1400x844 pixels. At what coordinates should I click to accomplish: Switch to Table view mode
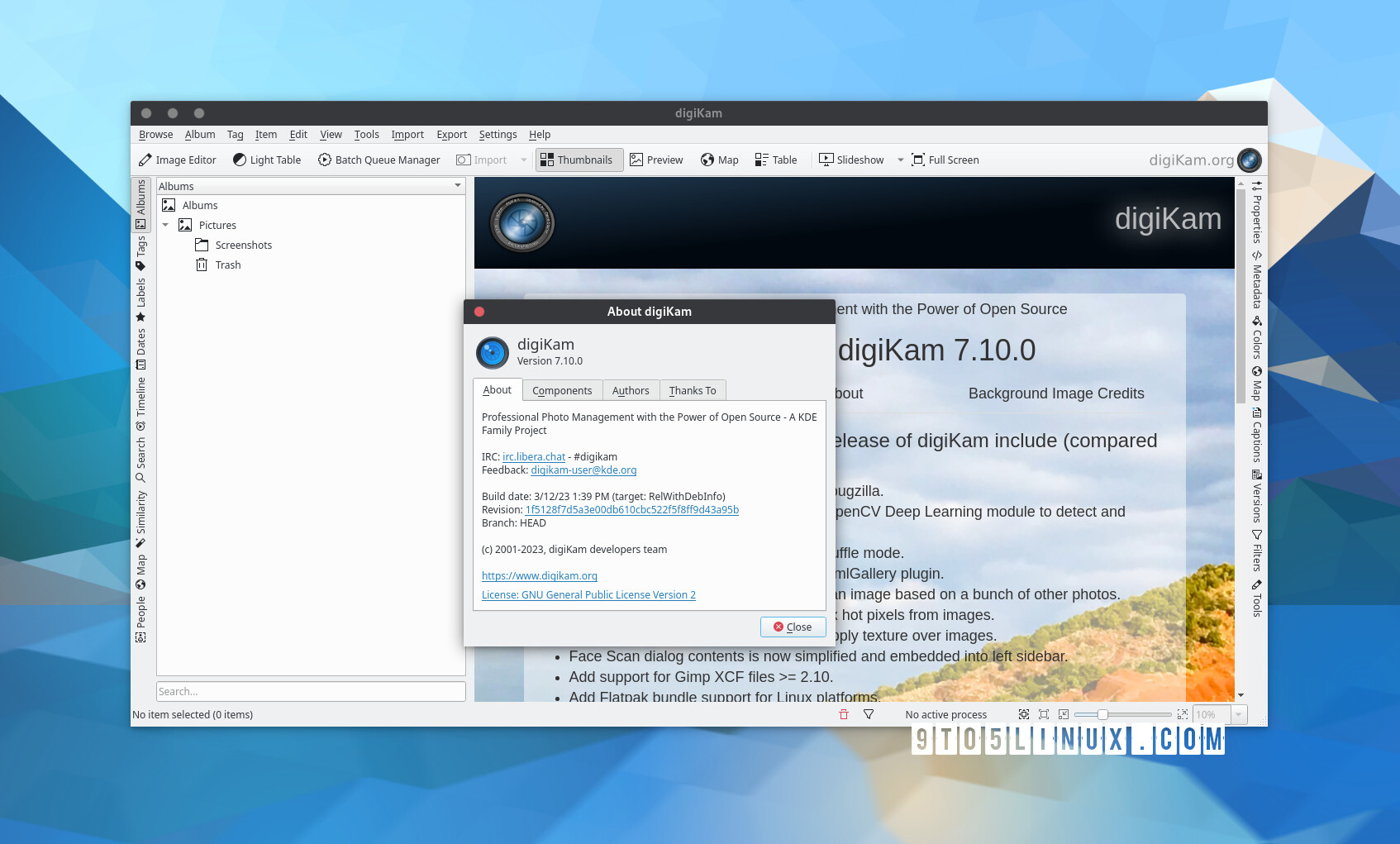[x=776, y=160]
